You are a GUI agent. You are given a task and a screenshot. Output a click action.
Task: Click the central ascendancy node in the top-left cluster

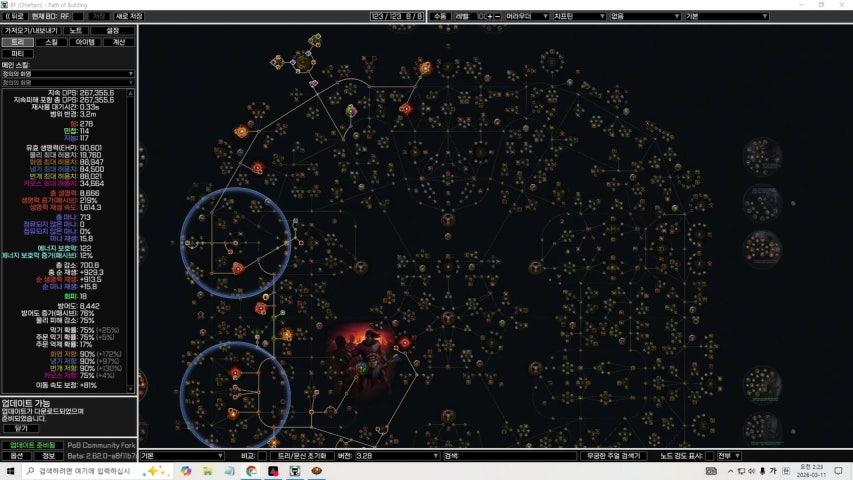pyautogui.click(x=303, y=62)
